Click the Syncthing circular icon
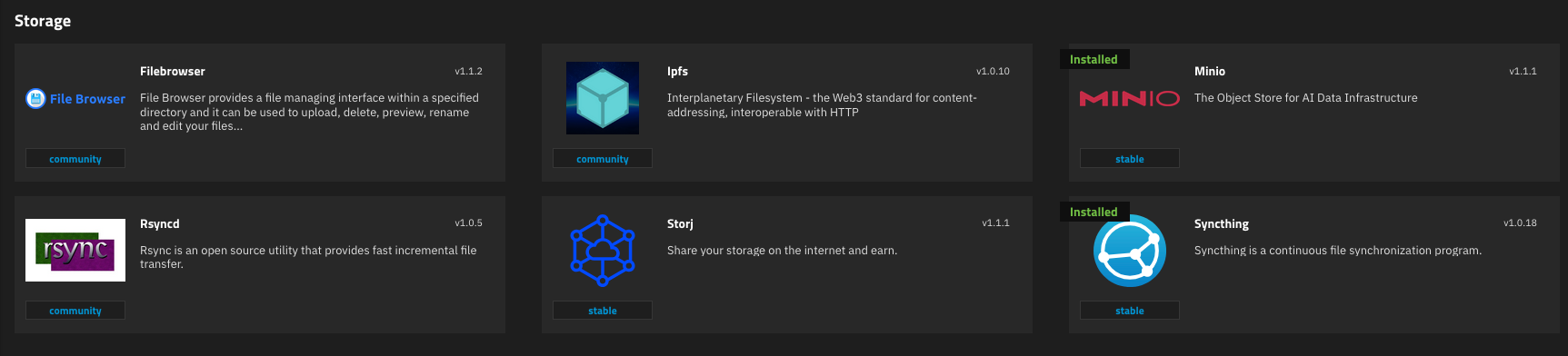Image resolution: width=1568 pixels, height=356 pixels. (x=1130, y=251)
